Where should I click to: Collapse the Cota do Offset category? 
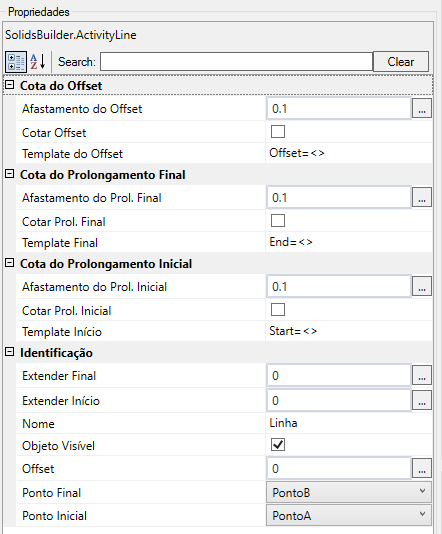(10, 85)
